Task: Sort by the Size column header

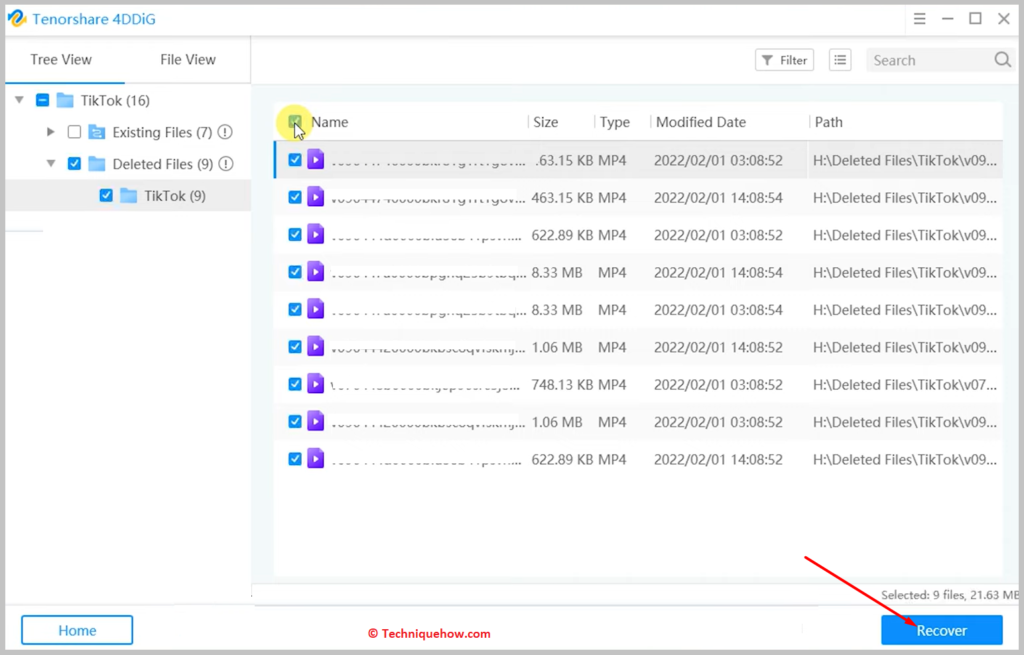Action: (546, 122)
